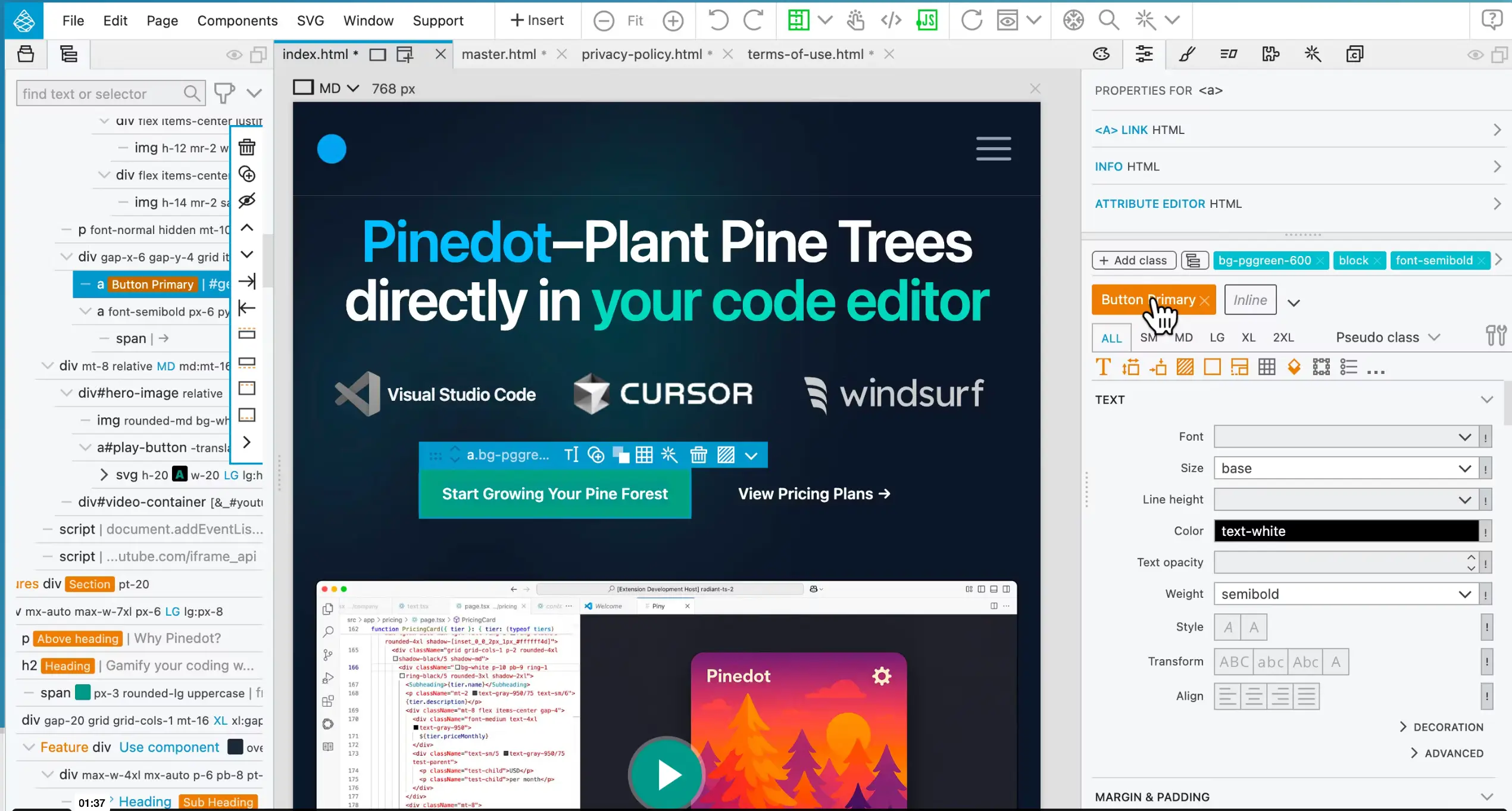Switch to the master.html tab

499,54
